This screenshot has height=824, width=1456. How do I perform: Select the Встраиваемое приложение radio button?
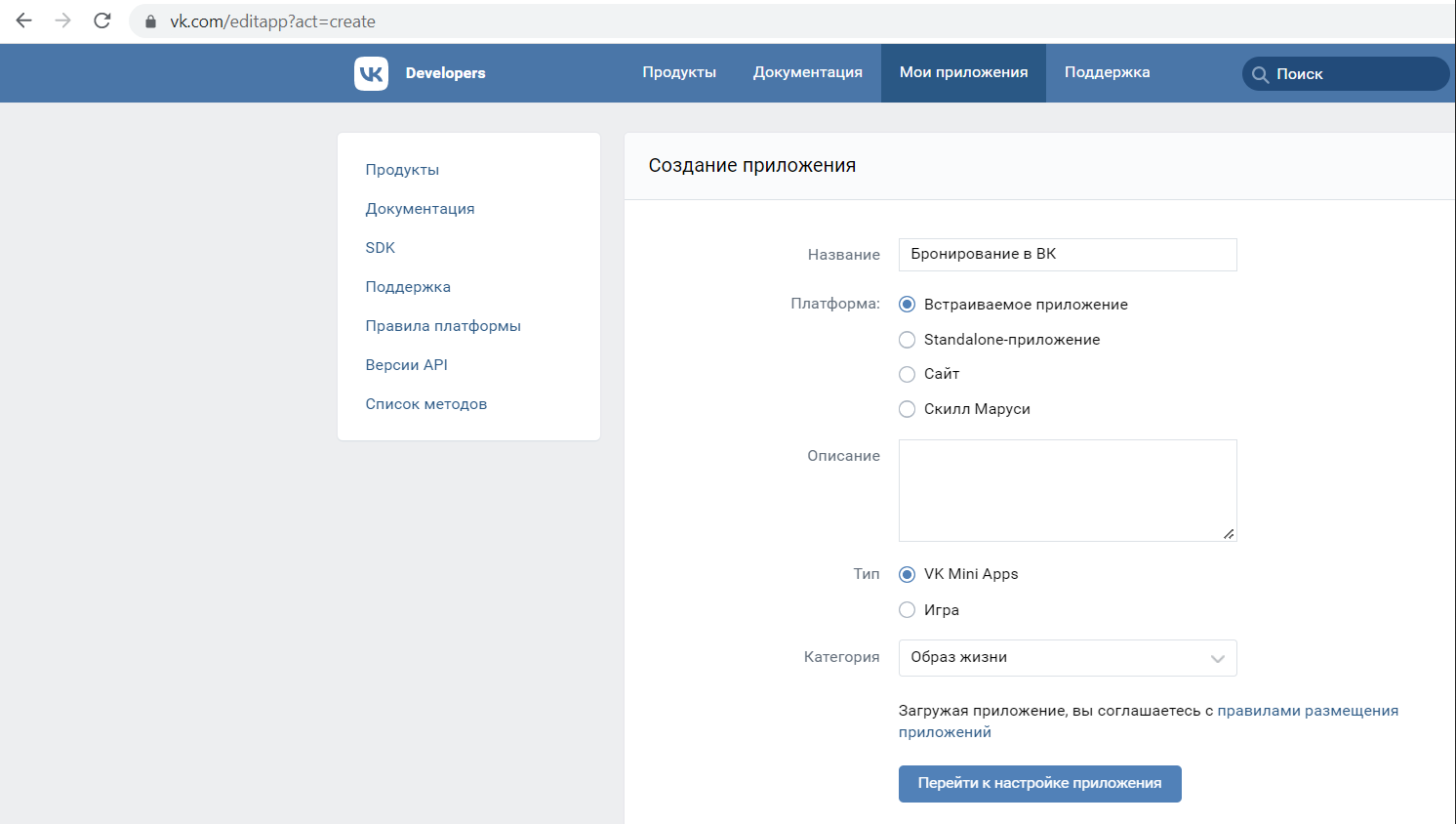point(907,305)
